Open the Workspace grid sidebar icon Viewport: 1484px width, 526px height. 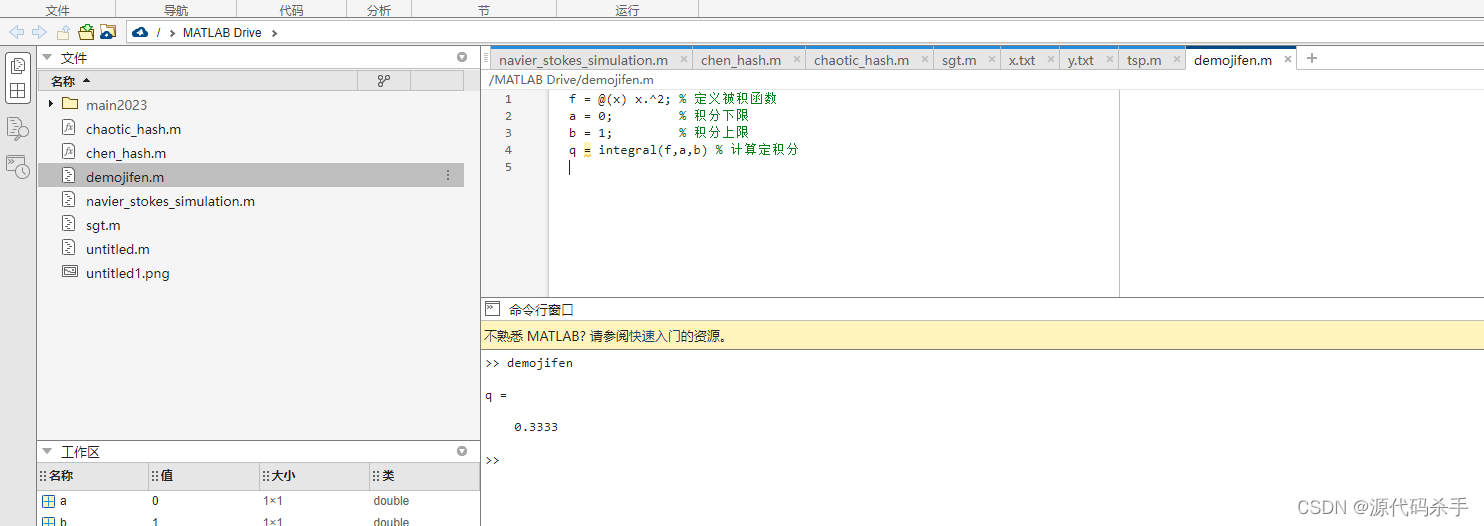tap(18, 90)
